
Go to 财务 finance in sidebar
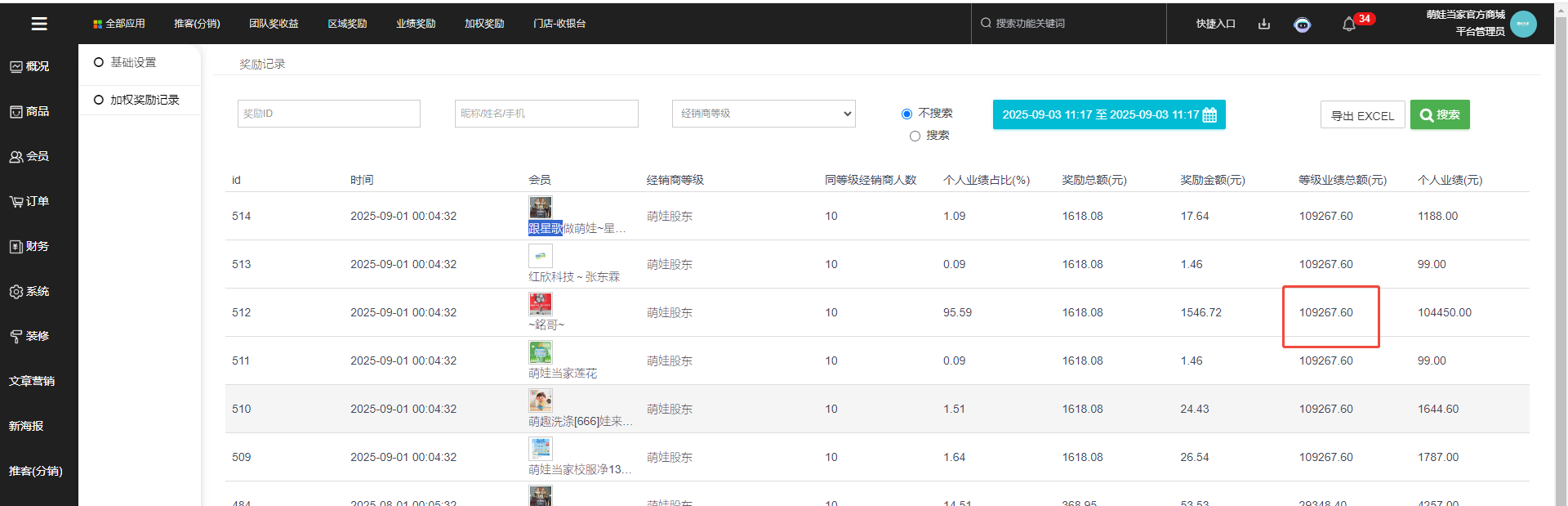coord(30,246)
